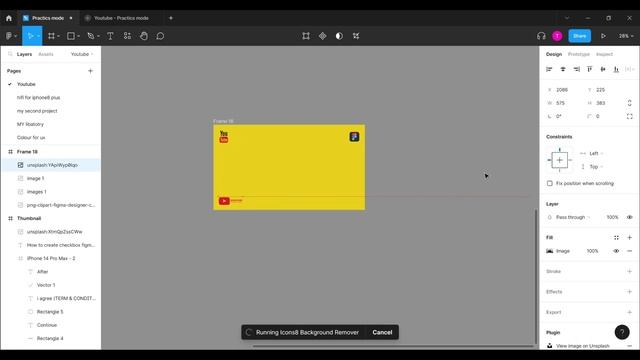This screenshot has width=640, height=360.
Task: Add export setting with plus button
Action: [x=629, y=312]
